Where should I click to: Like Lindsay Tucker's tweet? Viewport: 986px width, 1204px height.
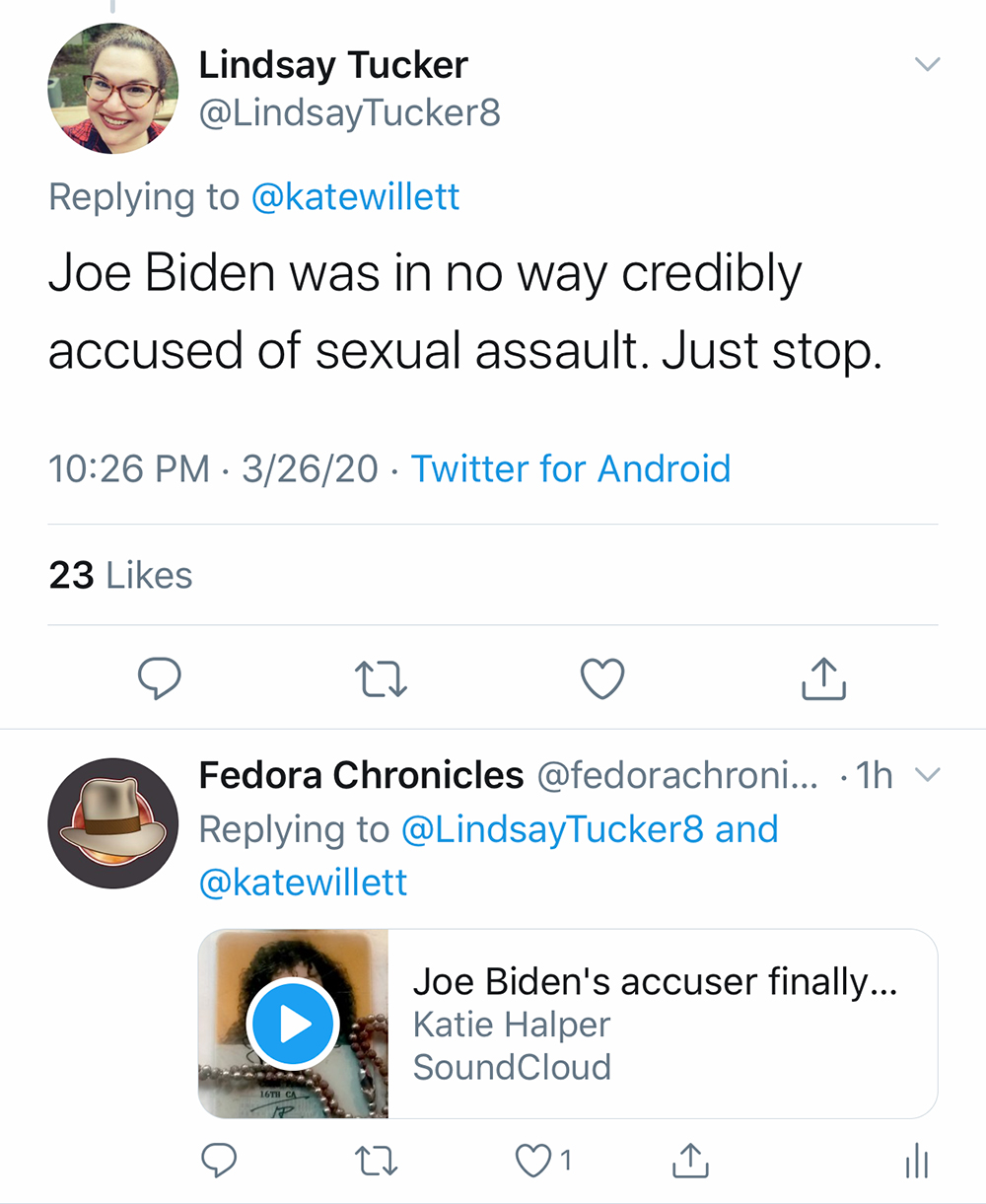click(601, 679)
